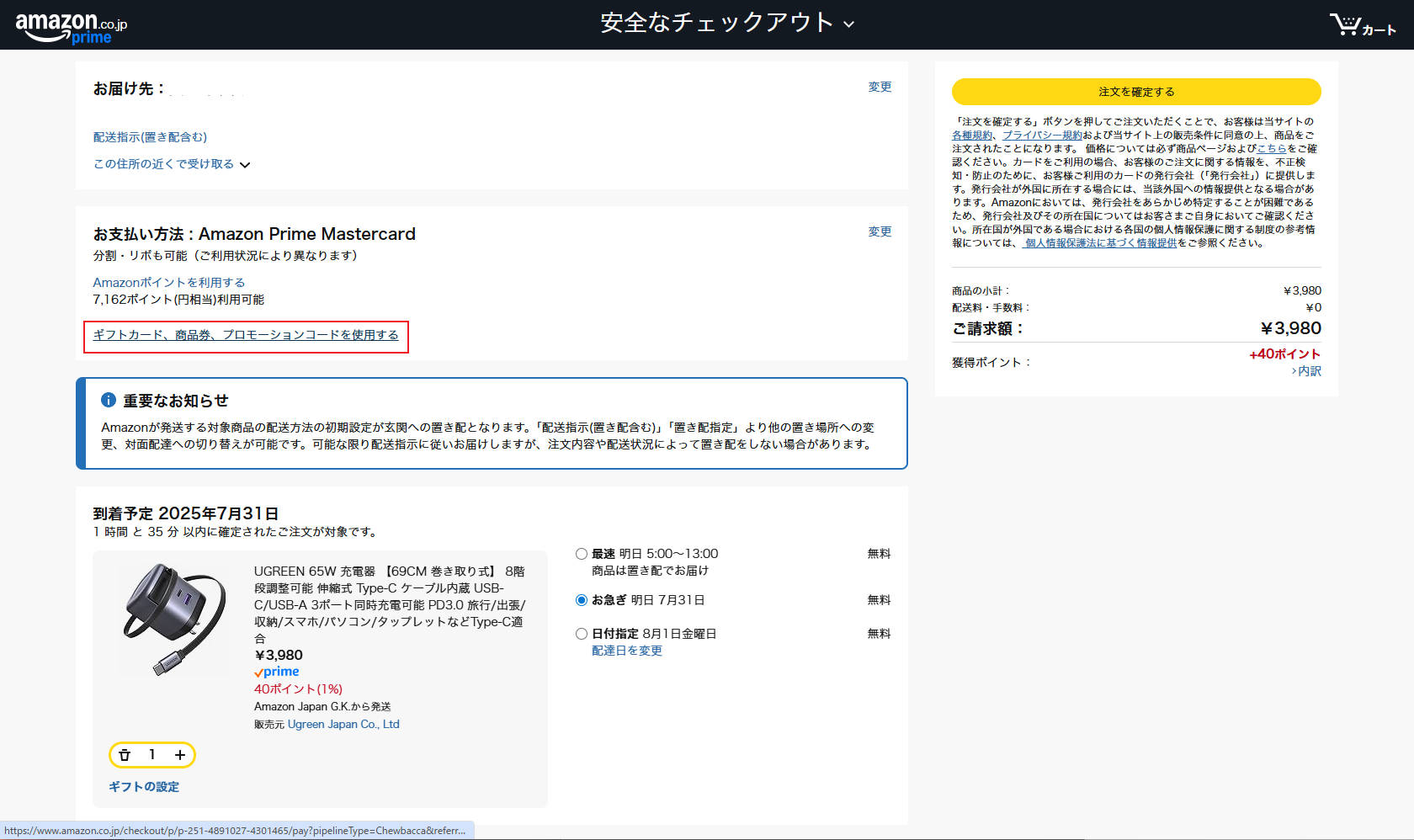Open 配達日を変更 link

click(x=627, y=651)
